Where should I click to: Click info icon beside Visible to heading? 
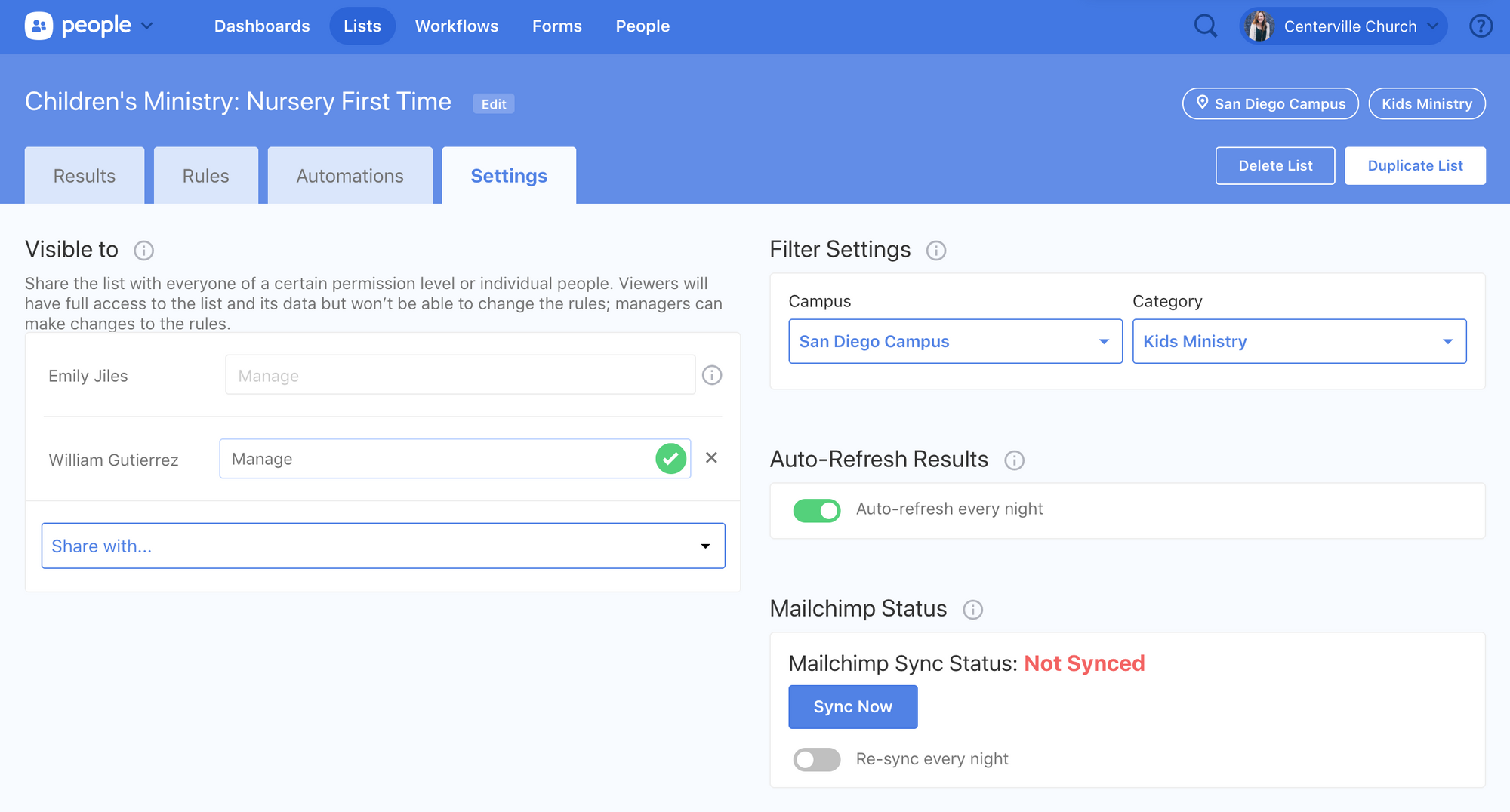pos(143,251)
